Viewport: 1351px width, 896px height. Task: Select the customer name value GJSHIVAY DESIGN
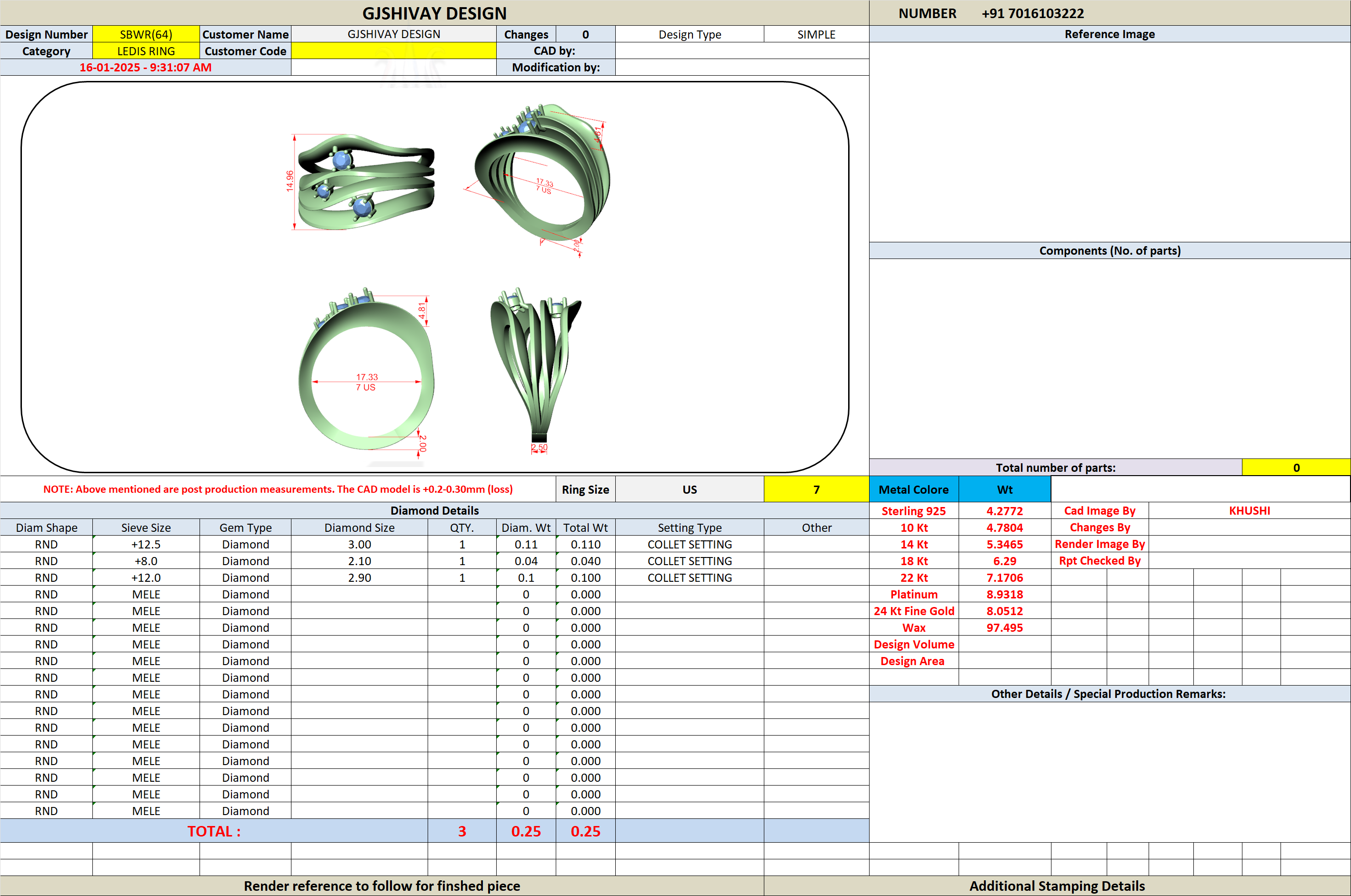(x=394, y=34)
